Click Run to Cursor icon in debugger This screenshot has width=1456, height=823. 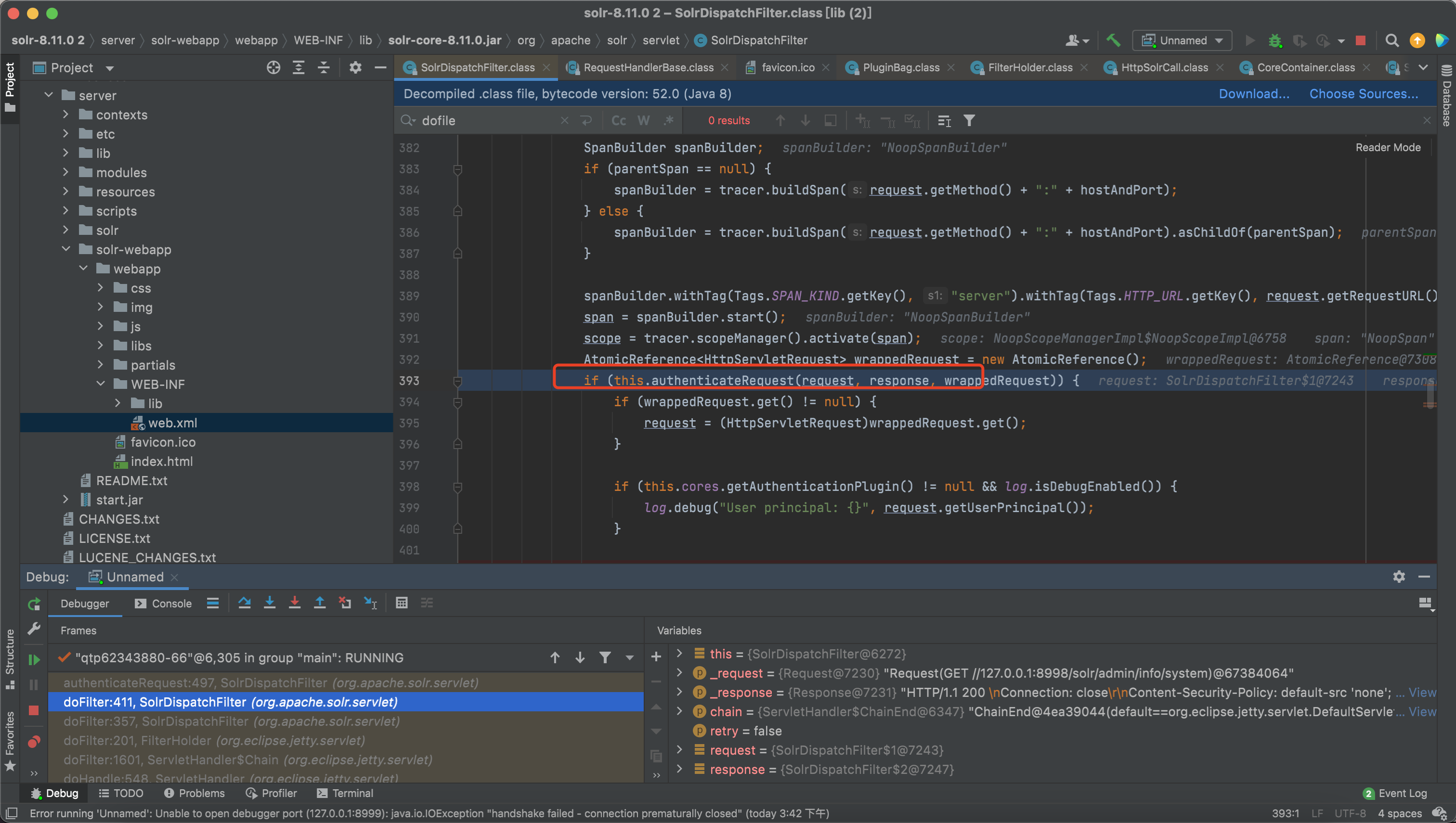370,603
